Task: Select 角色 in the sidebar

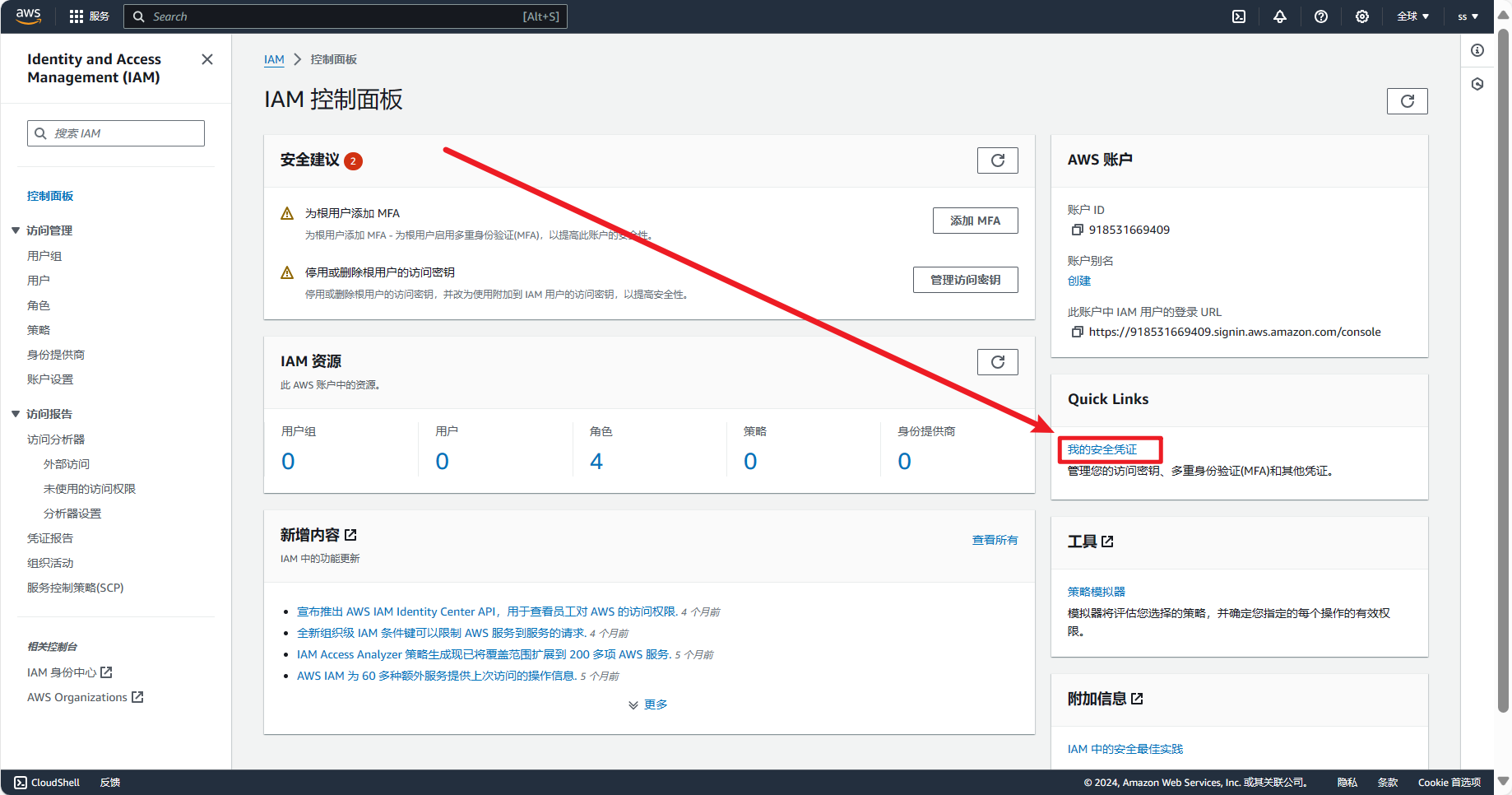Action: click(x=39, y=305)
